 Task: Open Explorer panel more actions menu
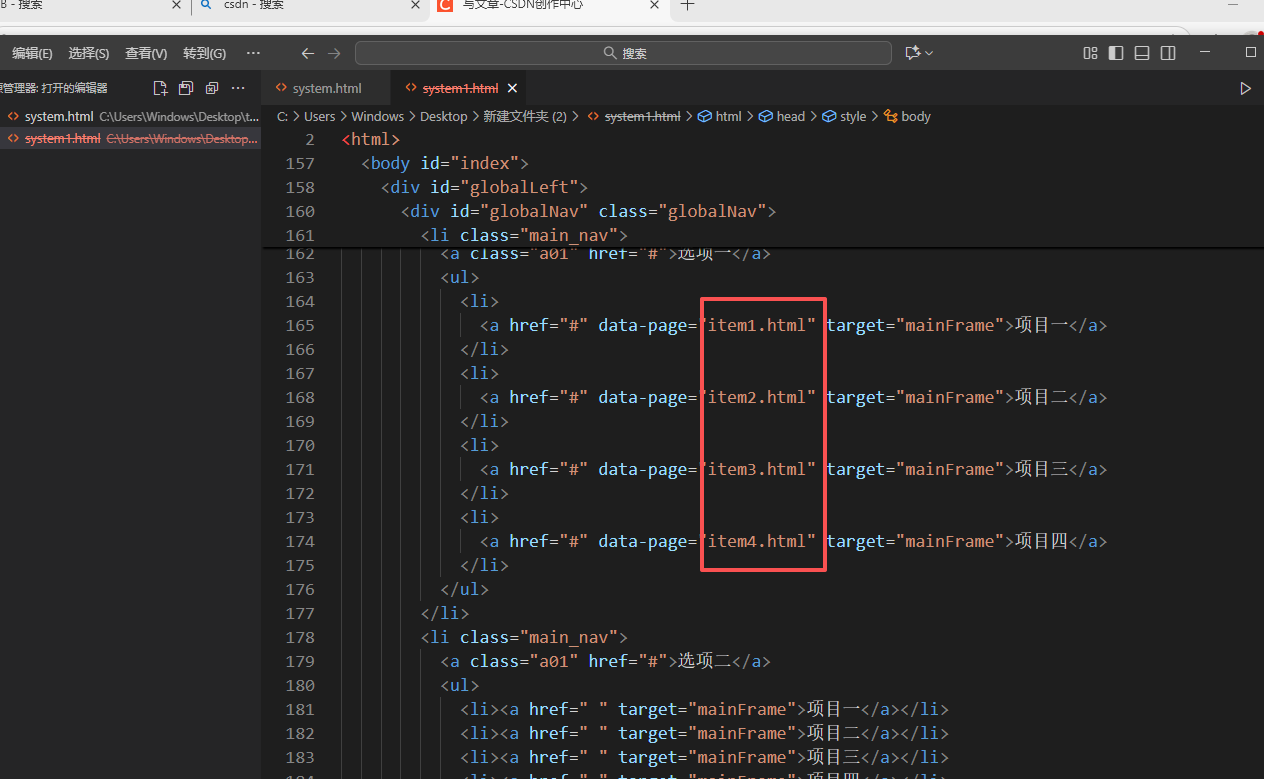(x=238, y=88)
